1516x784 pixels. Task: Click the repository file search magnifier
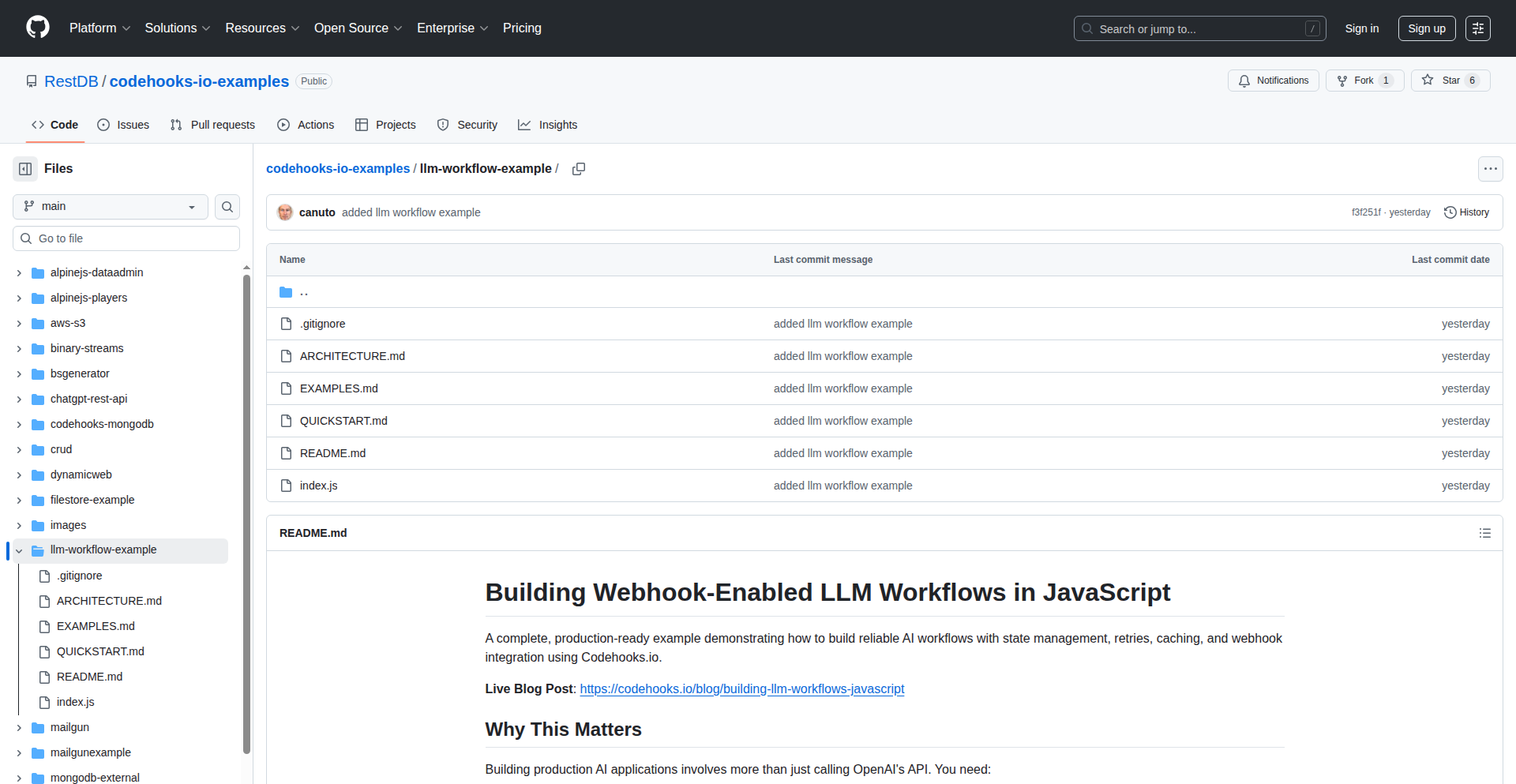click(x=227, y=207)
